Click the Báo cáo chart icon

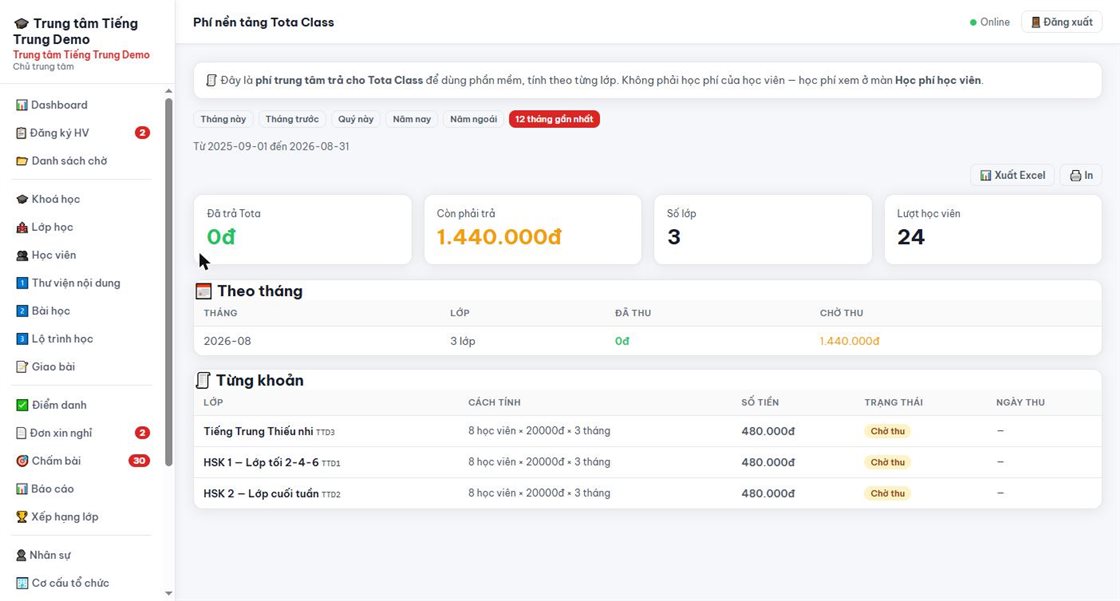(22, 489)
